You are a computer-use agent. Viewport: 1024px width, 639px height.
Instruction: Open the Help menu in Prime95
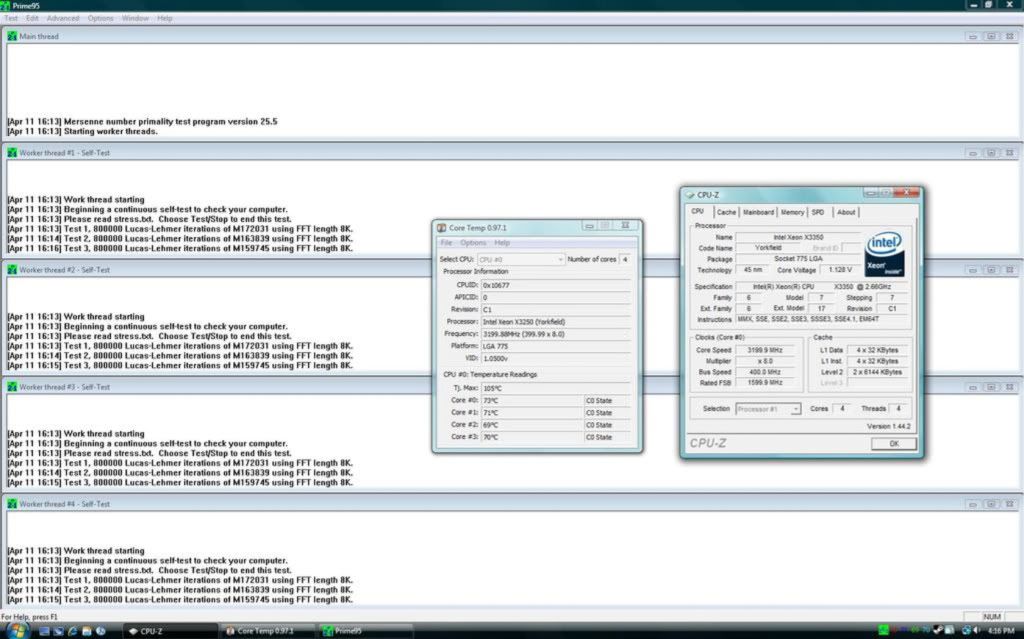point(165,18)
